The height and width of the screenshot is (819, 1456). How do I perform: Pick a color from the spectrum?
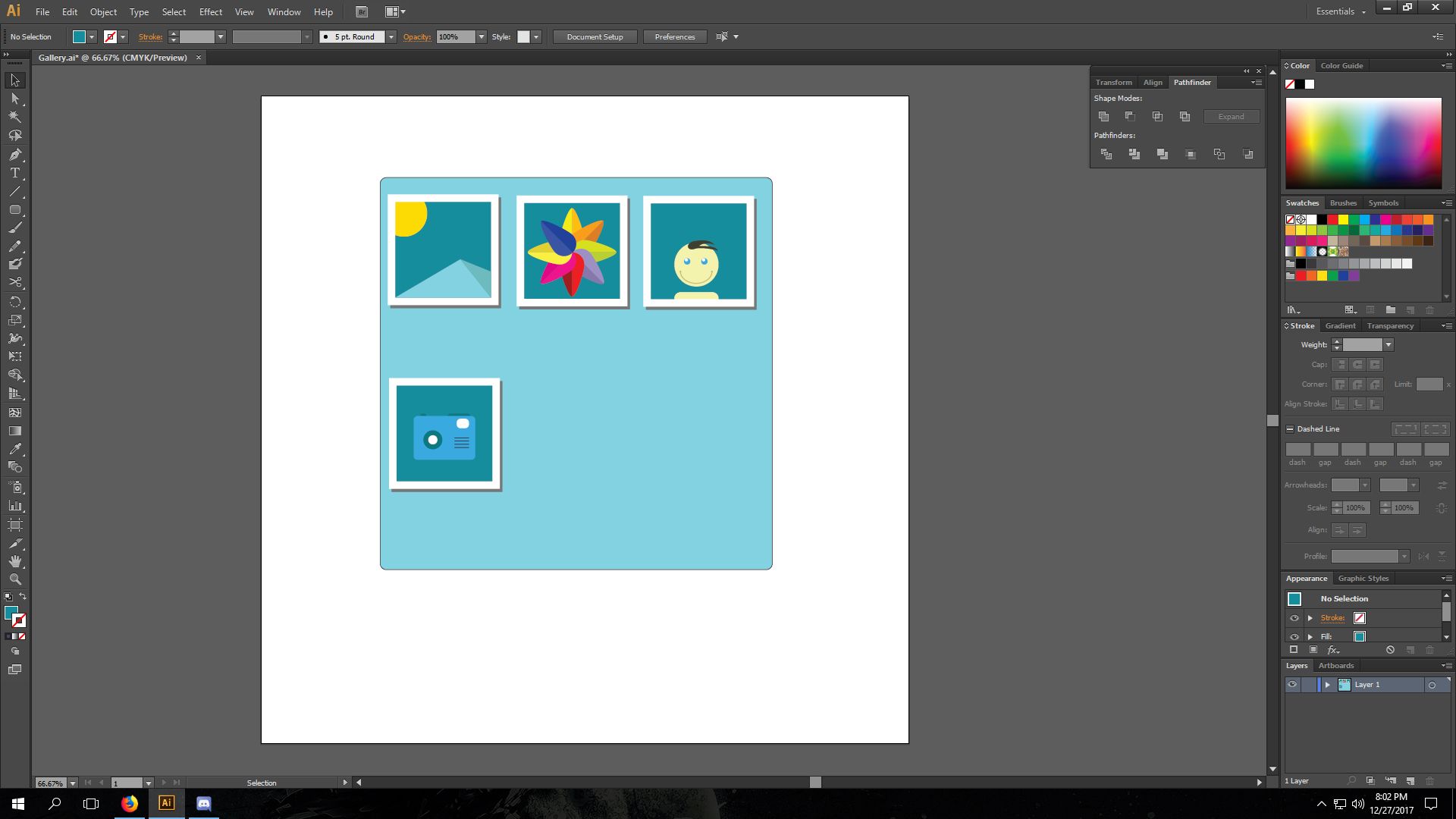(x=1363, y=143)
